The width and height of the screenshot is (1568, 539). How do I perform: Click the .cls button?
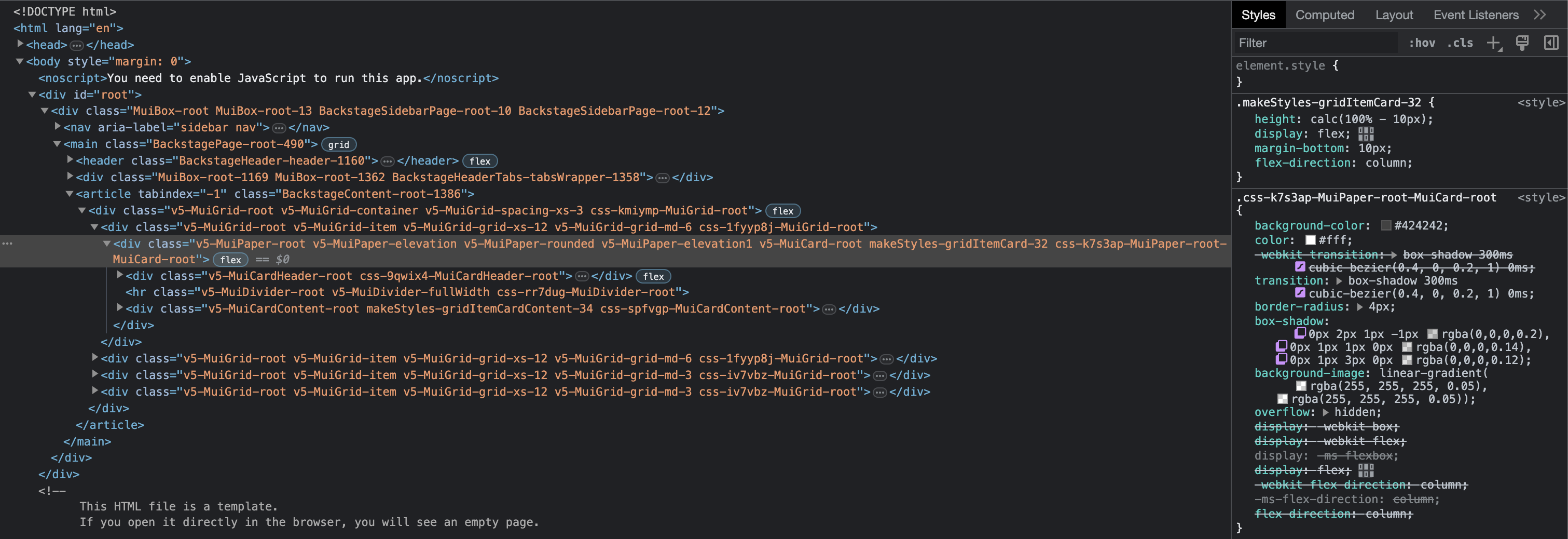(1460, 43)
